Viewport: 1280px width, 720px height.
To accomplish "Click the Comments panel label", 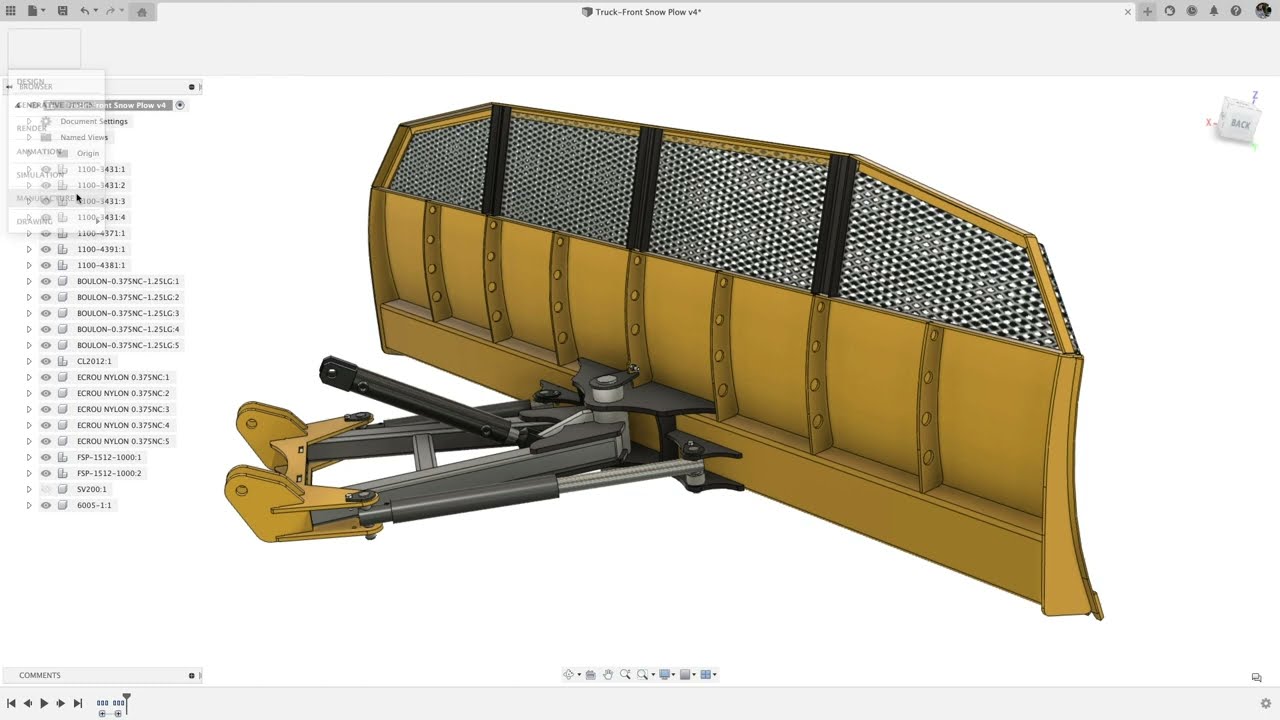I will [x=40, y=675].
